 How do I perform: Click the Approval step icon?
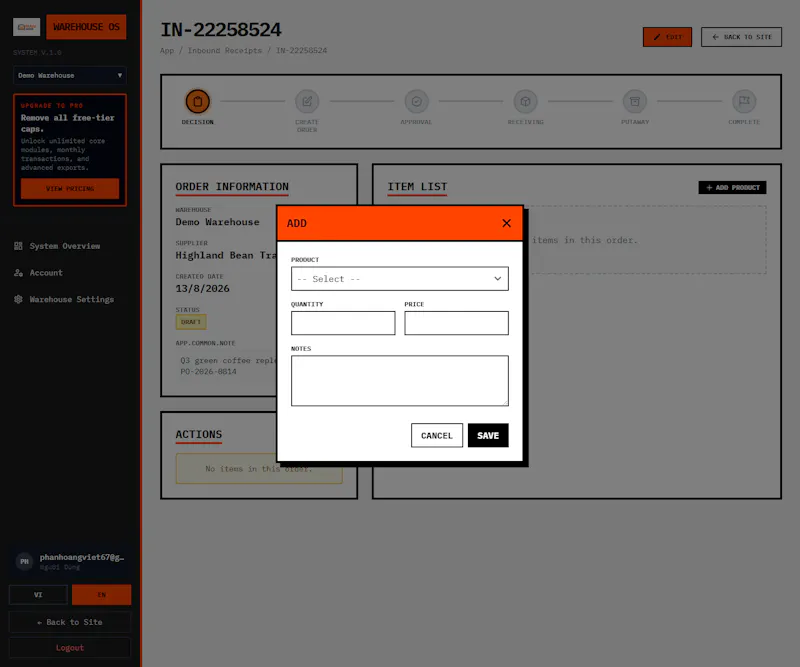[x=416, y=101]
